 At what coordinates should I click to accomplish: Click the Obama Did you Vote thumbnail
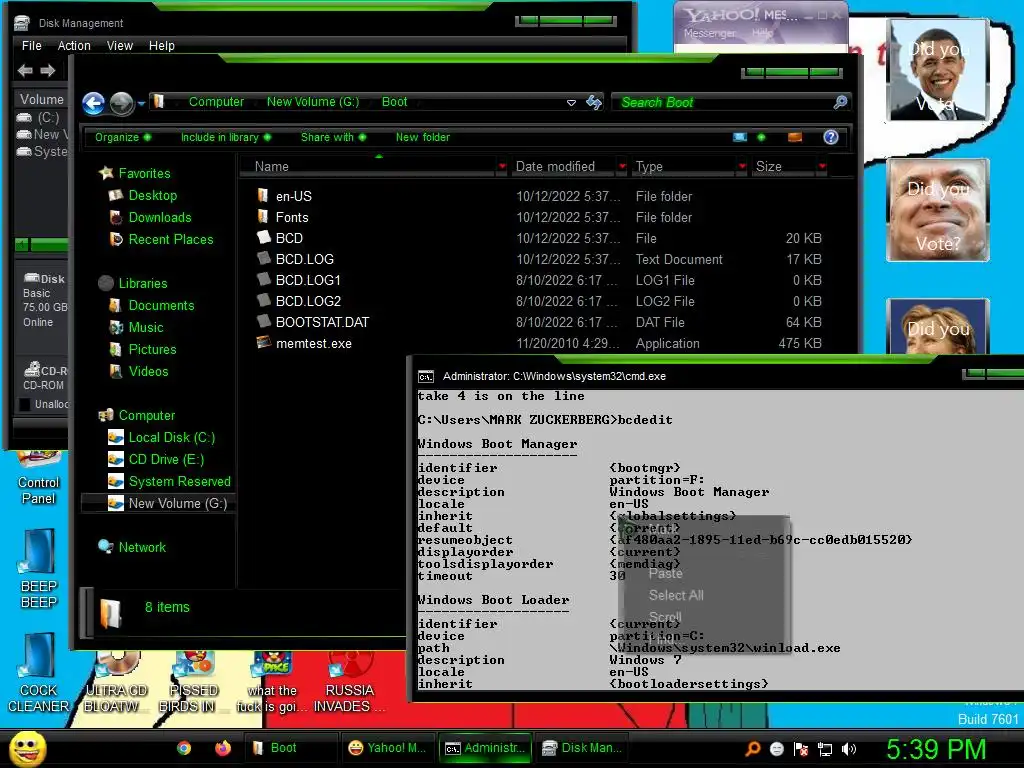[938, 69]
